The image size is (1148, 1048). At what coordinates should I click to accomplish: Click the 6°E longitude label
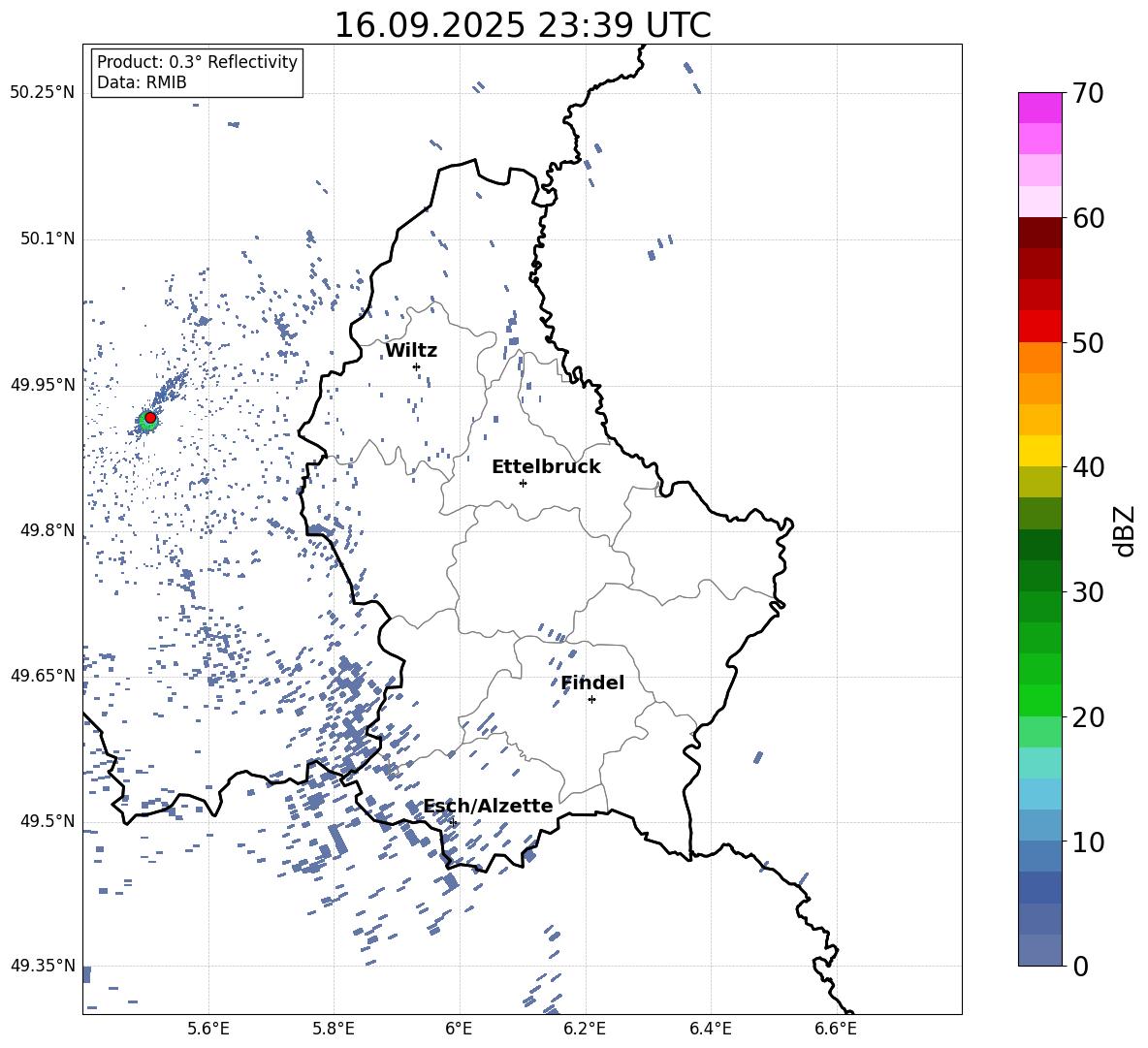click(x=459, y=1029)
